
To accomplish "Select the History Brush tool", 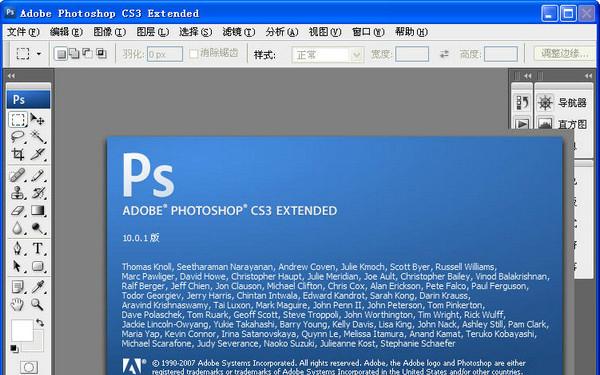I will 38,193.
